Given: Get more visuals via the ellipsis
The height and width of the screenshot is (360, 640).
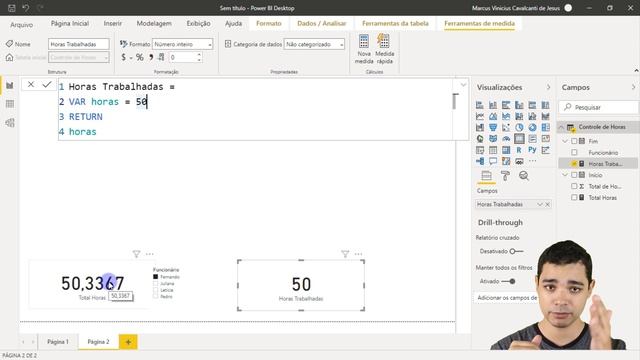Looking at the screenshot, I should (x=532, y=161).
